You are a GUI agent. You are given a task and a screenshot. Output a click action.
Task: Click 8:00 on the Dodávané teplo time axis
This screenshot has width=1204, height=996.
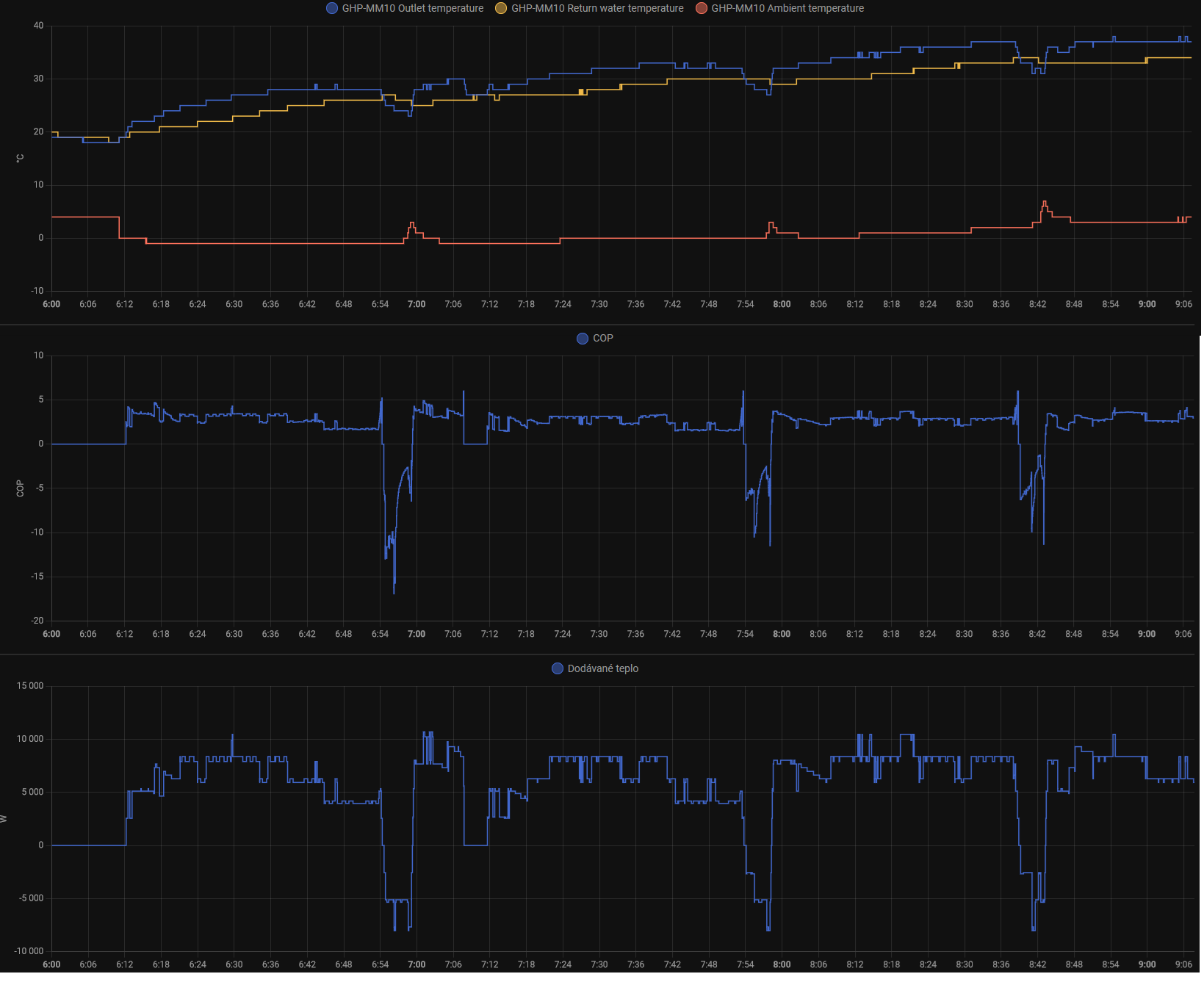pyautogui.click(x=782, y=964)
